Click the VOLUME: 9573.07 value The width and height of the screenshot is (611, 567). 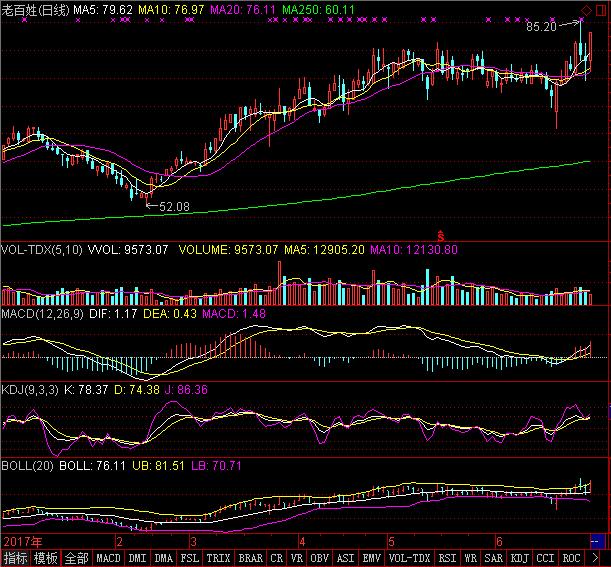click(x=229, y=250)
